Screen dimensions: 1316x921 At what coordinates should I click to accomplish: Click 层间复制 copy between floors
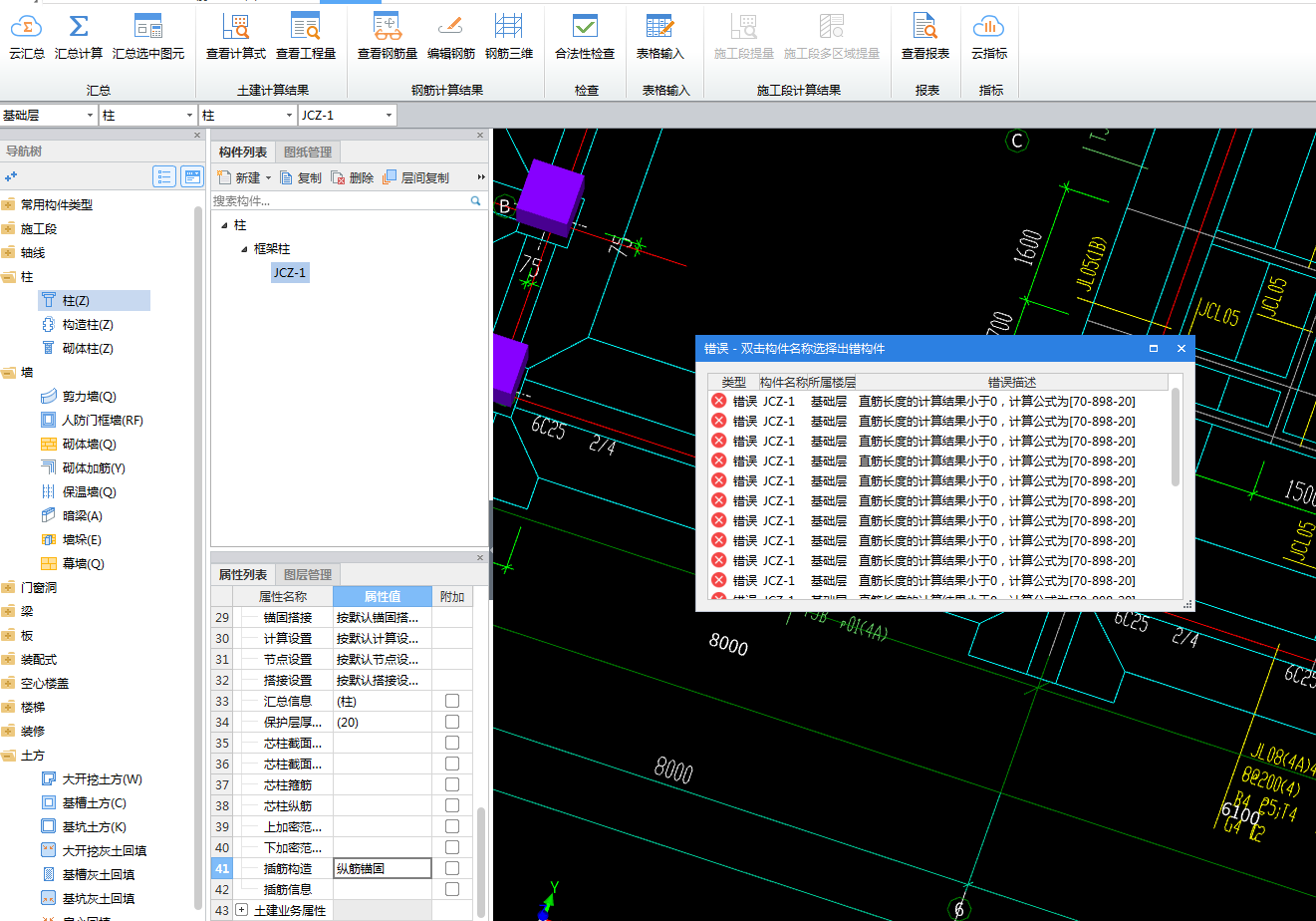click(415, 177)
